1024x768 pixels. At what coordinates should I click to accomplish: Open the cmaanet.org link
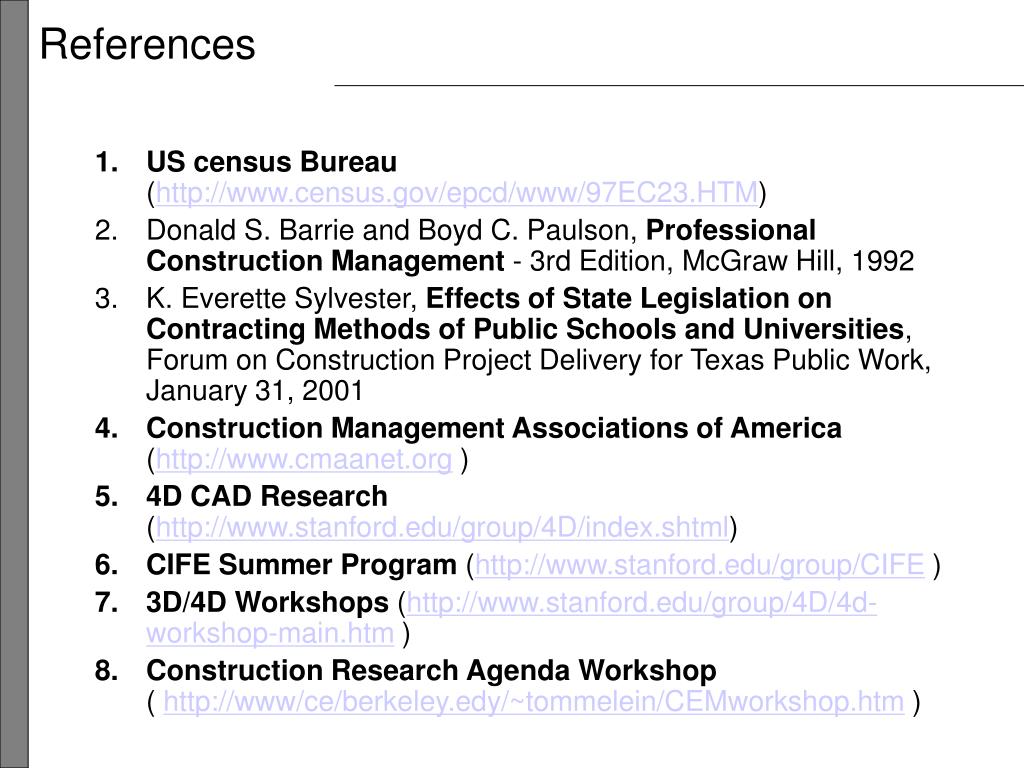click(304, 460)
